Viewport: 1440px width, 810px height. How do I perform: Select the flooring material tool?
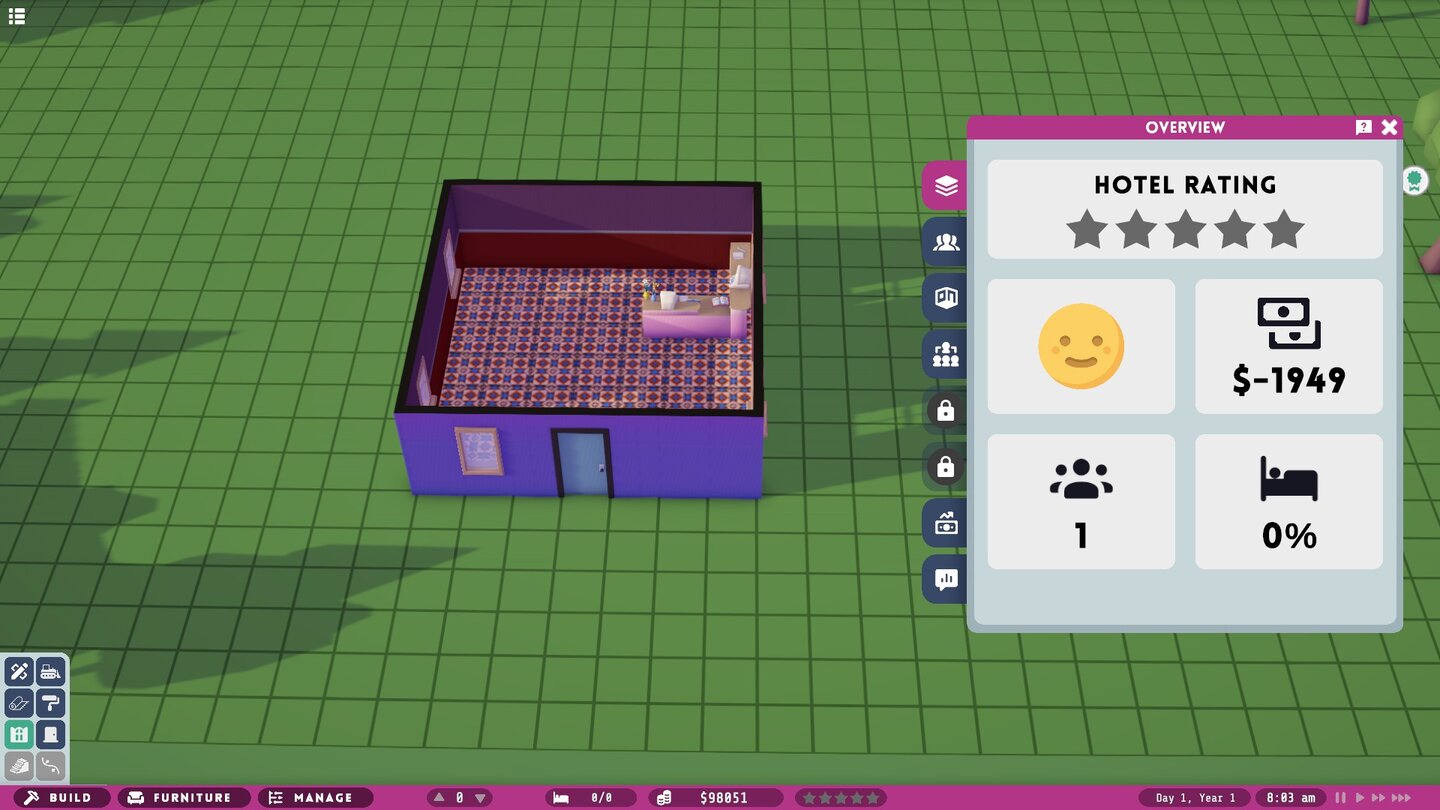click(20, 703)
